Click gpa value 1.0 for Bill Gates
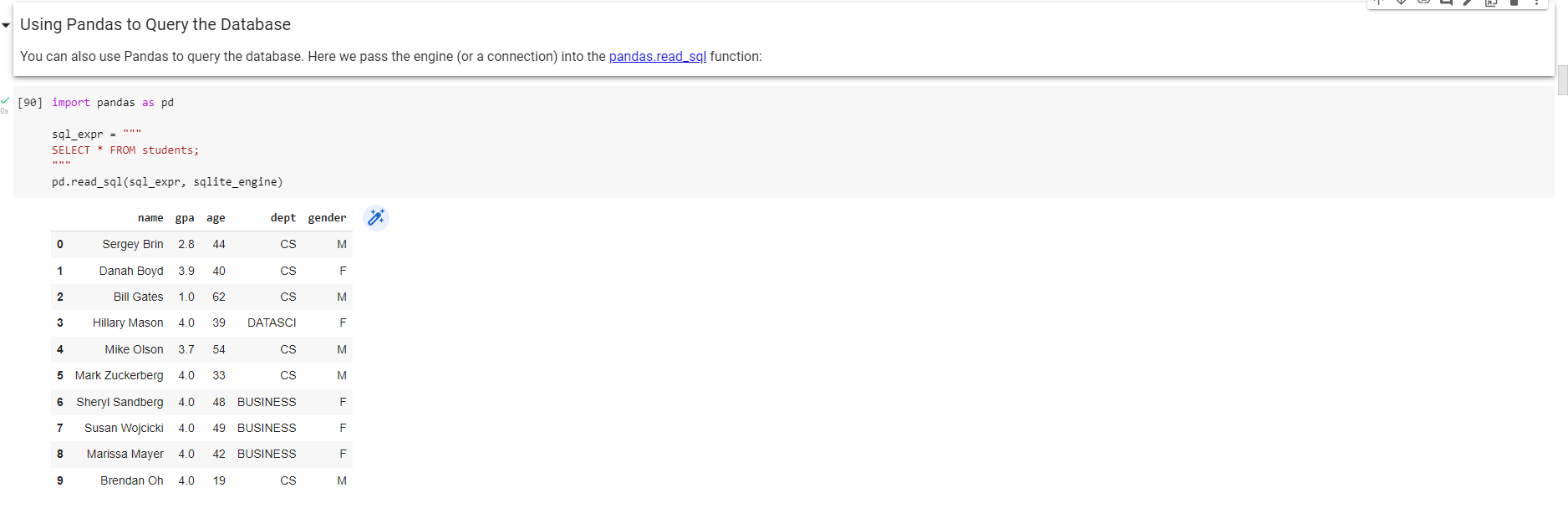This screenshot has height=508, width=1568. [x=186, y=297]
